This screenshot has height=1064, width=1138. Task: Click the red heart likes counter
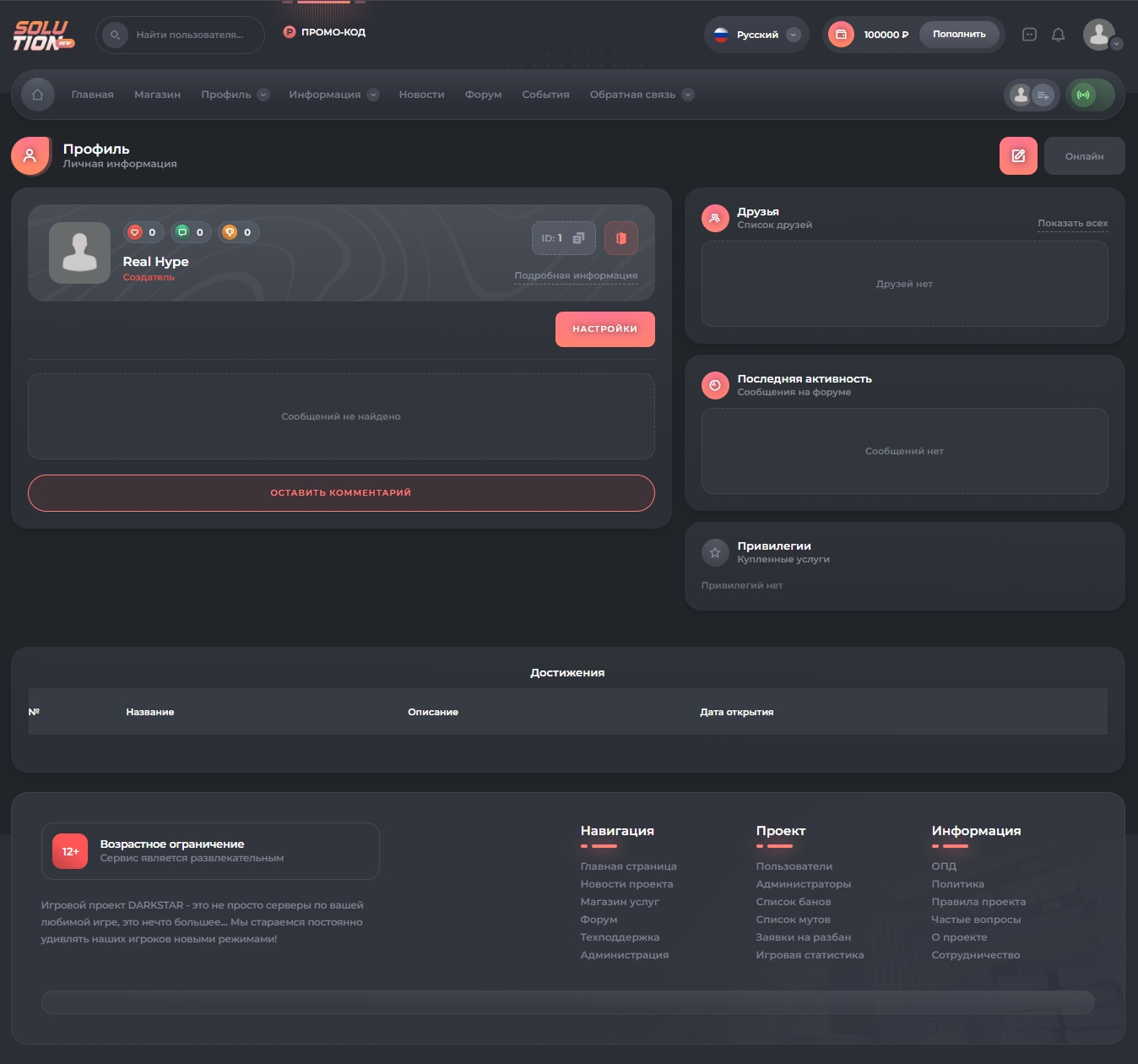click(x=135, y=232)
